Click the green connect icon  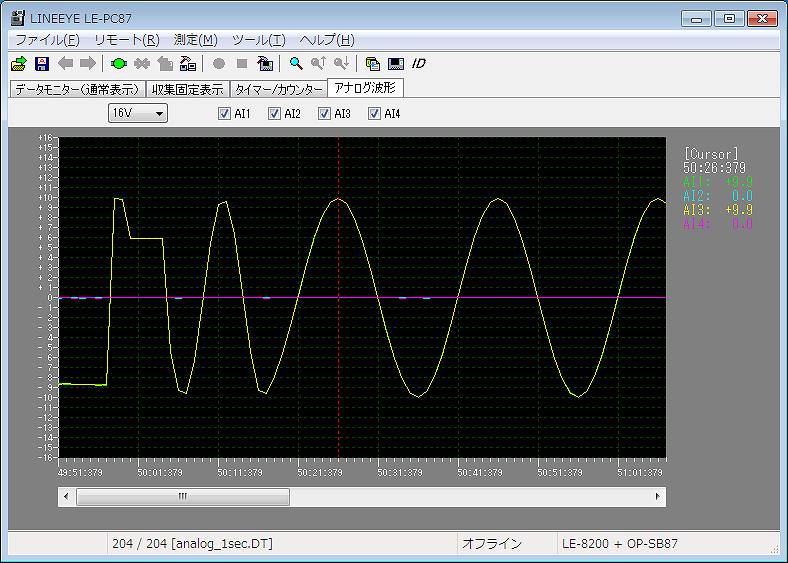coord(119,63)
